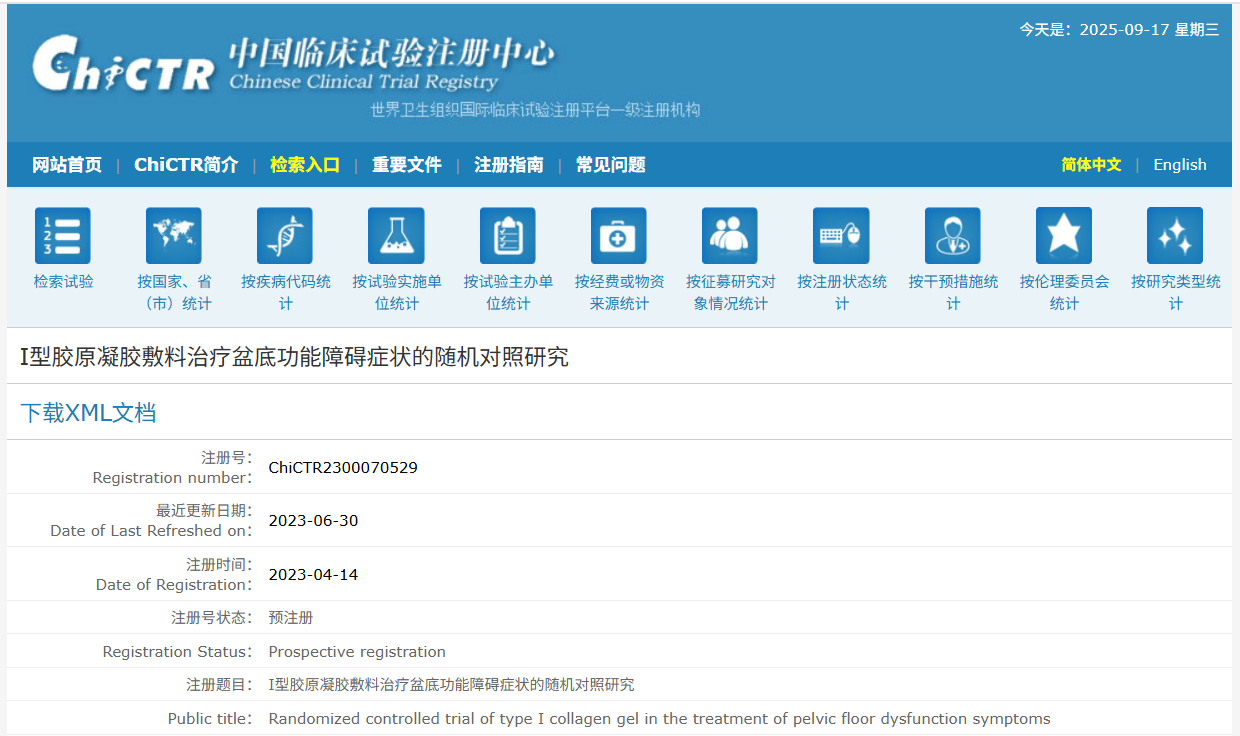
Task: Select 检索入口 in the navigation bar
Action: 305,165
